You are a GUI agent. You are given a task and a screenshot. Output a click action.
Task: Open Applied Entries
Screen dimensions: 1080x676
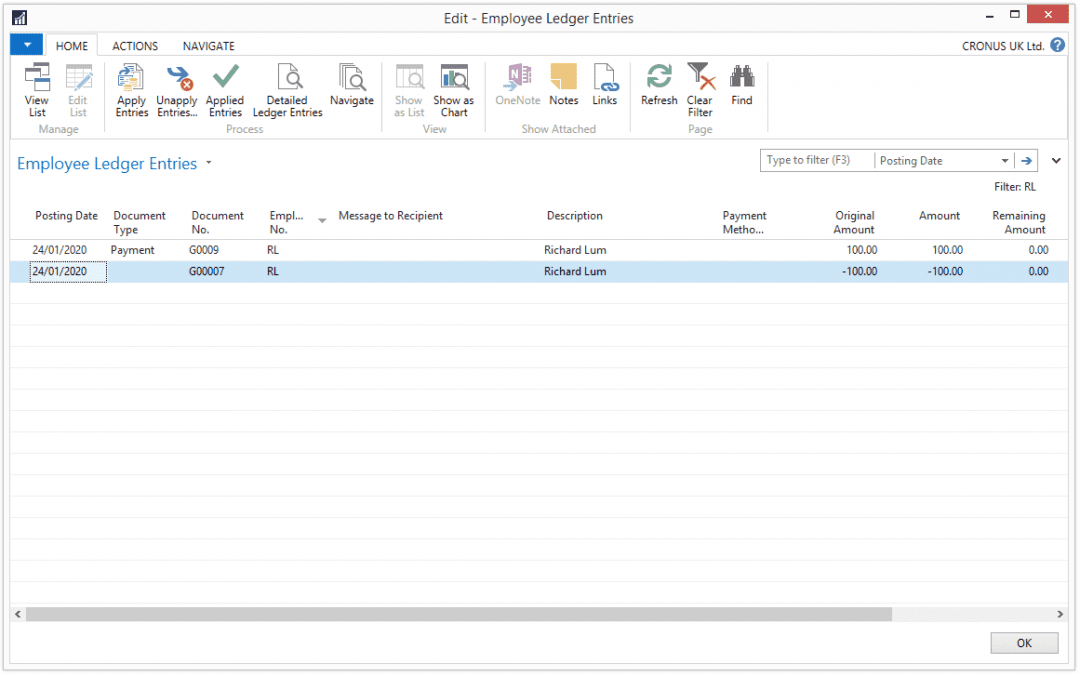tap(225, 90)
